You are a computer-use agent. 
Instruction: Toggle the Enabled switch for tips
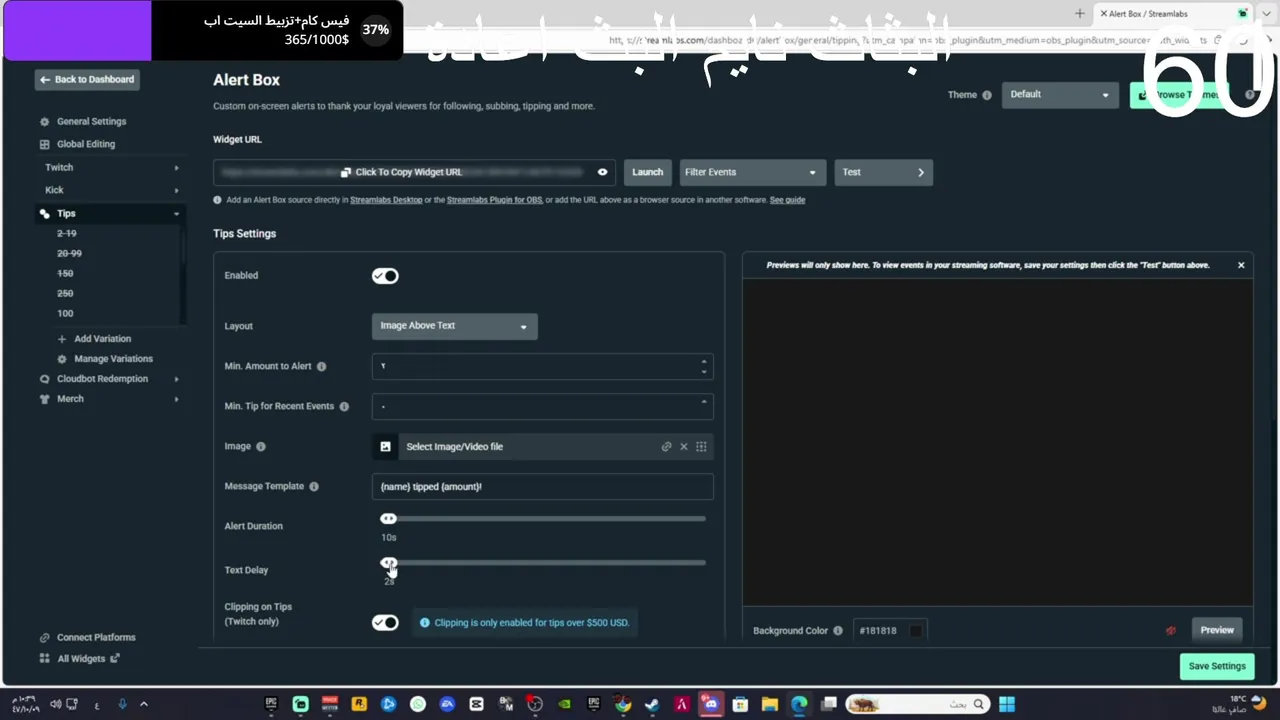pos(385,276)
